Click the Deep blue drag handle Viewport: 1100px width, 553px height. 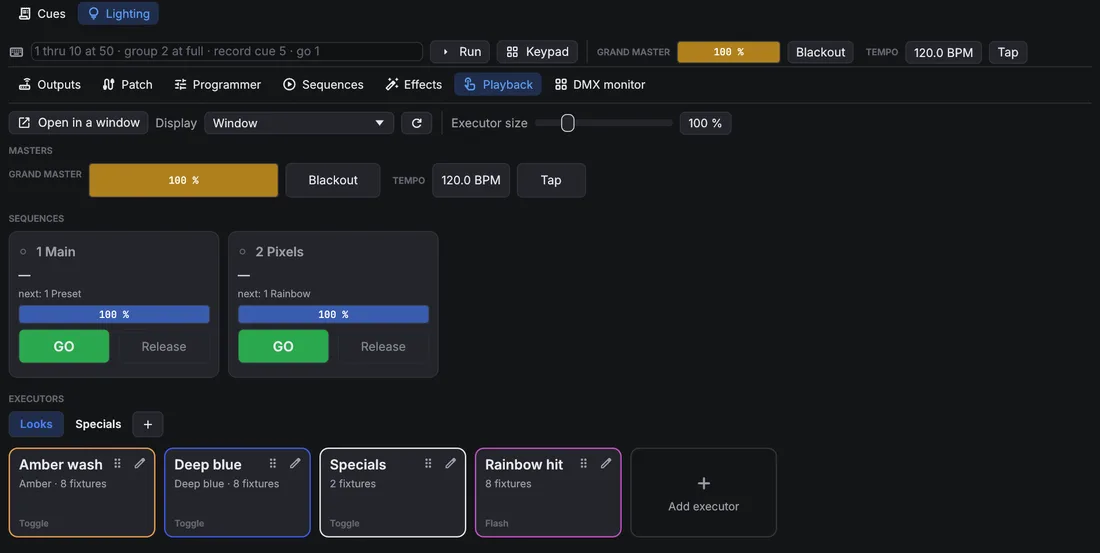point(273,463)
